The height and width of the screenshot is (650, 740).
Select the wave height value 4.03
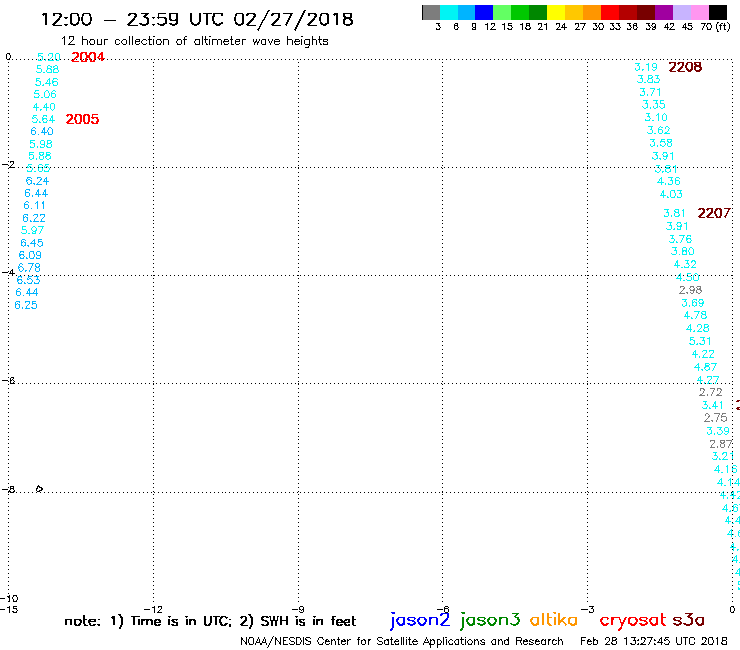671,194
